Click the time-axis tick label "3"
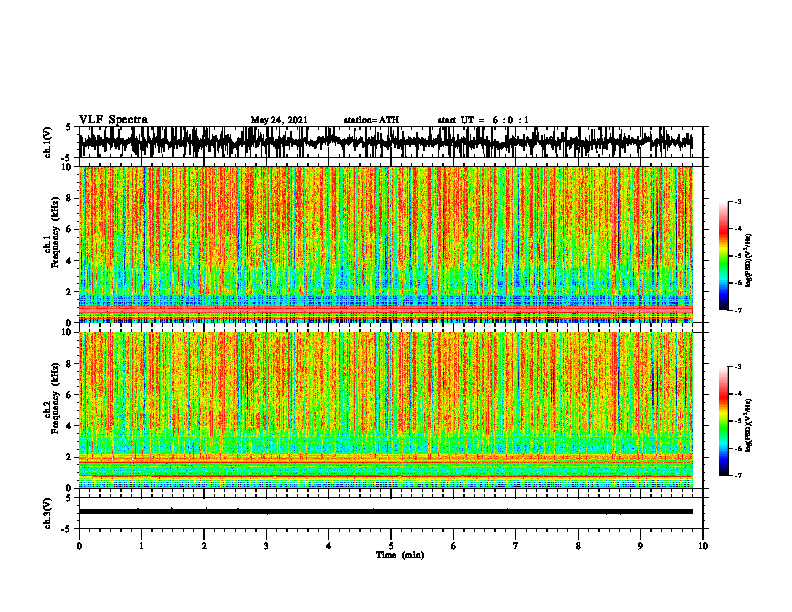This screenshot has width=792, height=612. click(x=266, y=546)
